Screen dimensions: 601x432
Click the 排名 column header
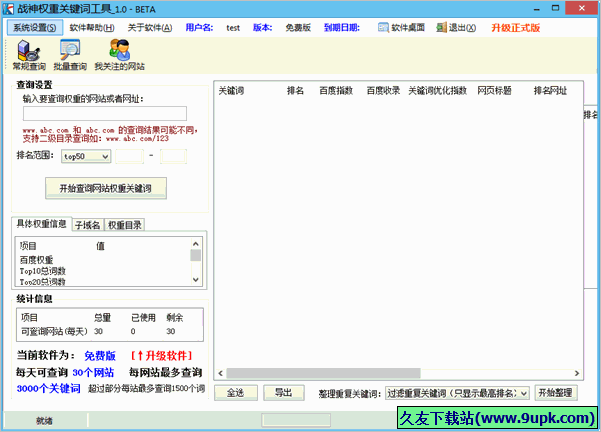pyautogui.click(x=295, y=91)
